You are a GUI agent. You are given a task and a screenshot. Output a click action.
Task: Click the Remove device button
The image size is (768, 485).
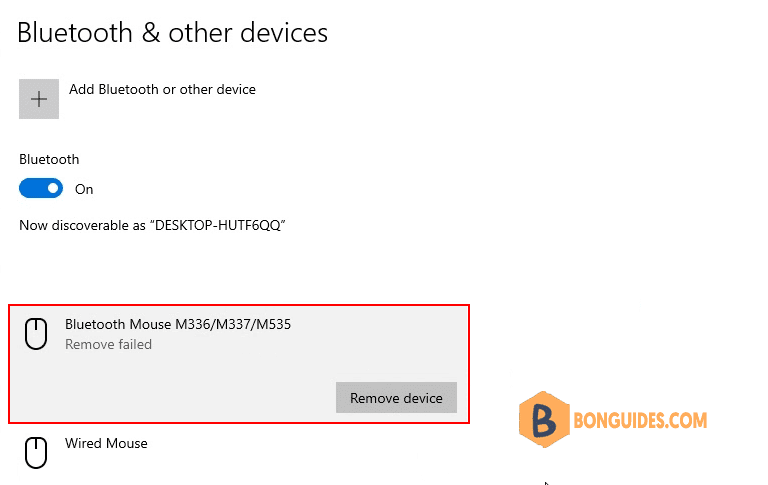click(396, 398)
